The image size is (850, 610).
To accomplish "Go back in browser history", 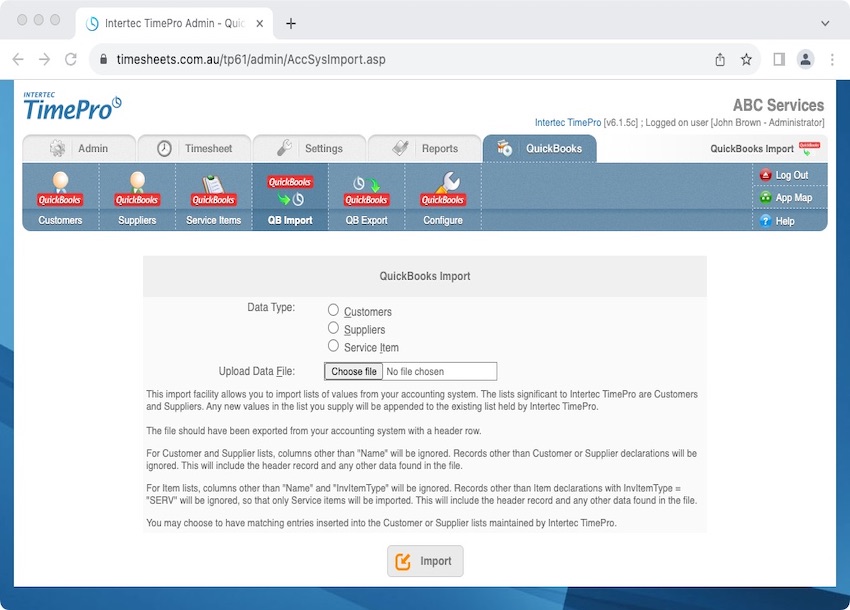I will (x=18, y=59).
